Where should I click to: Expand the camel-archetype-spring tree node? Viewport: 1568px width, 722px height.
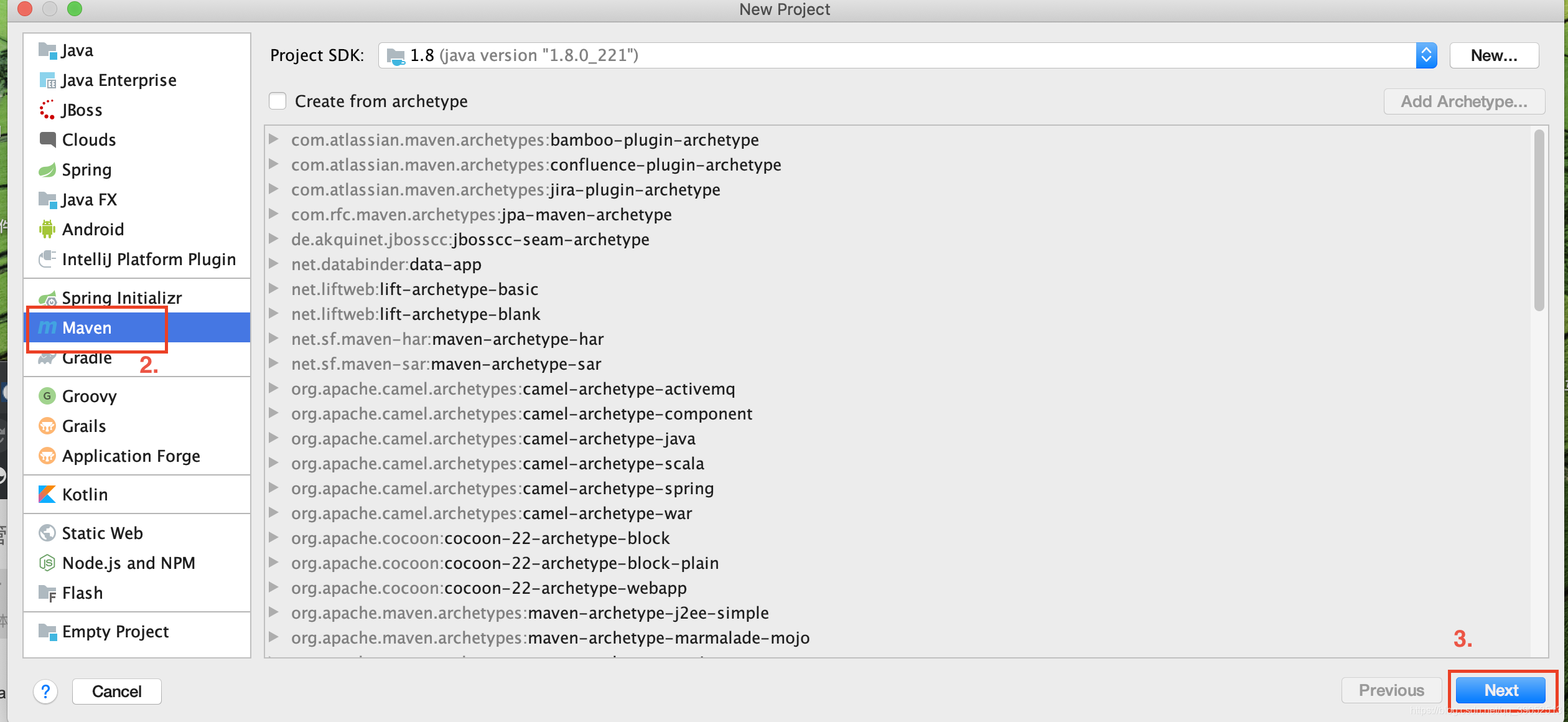(x=273, y=488)
